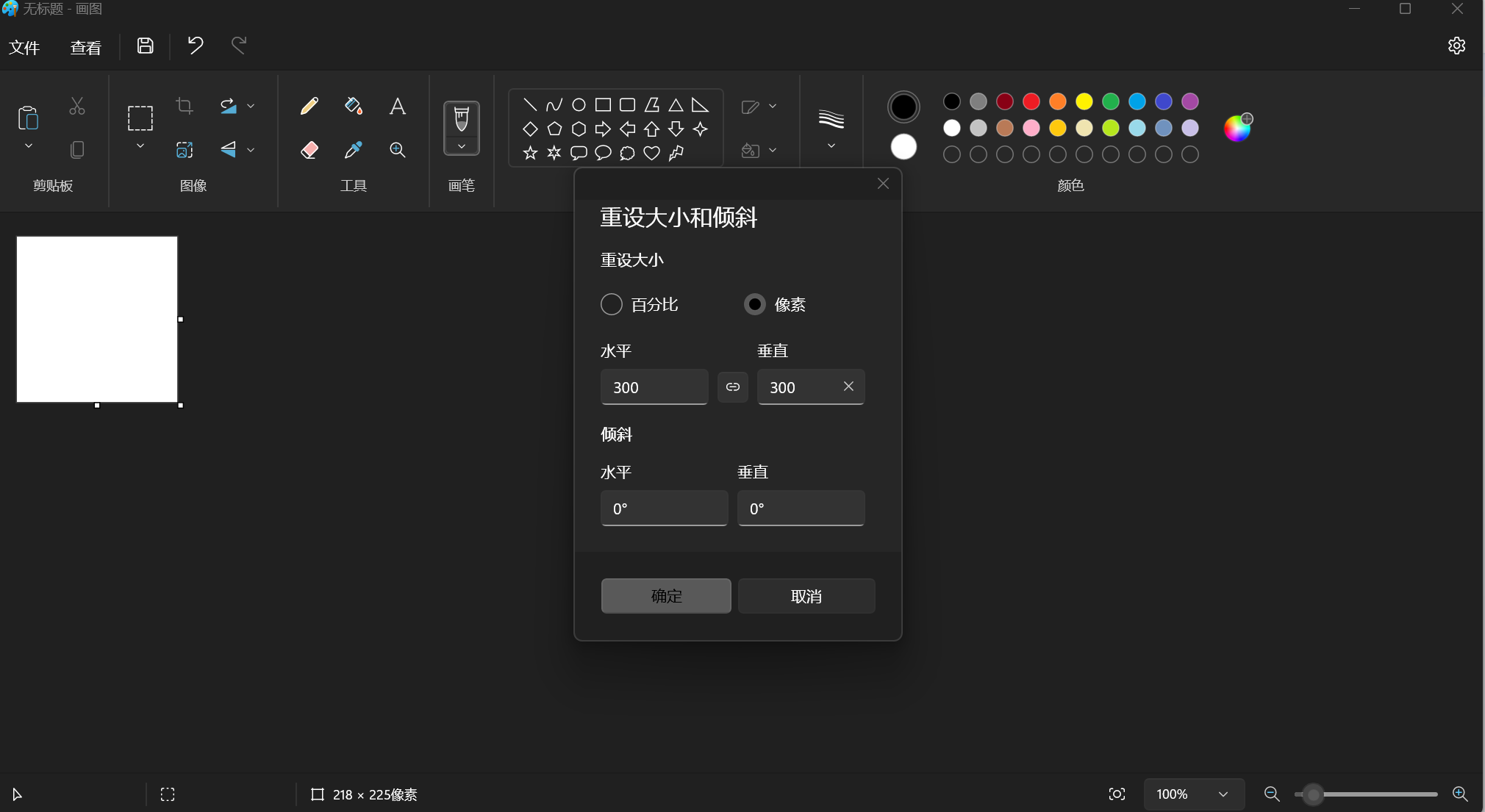1485x812 pixels.
Task: Open the 查看 menu
Action: point(86,47)
